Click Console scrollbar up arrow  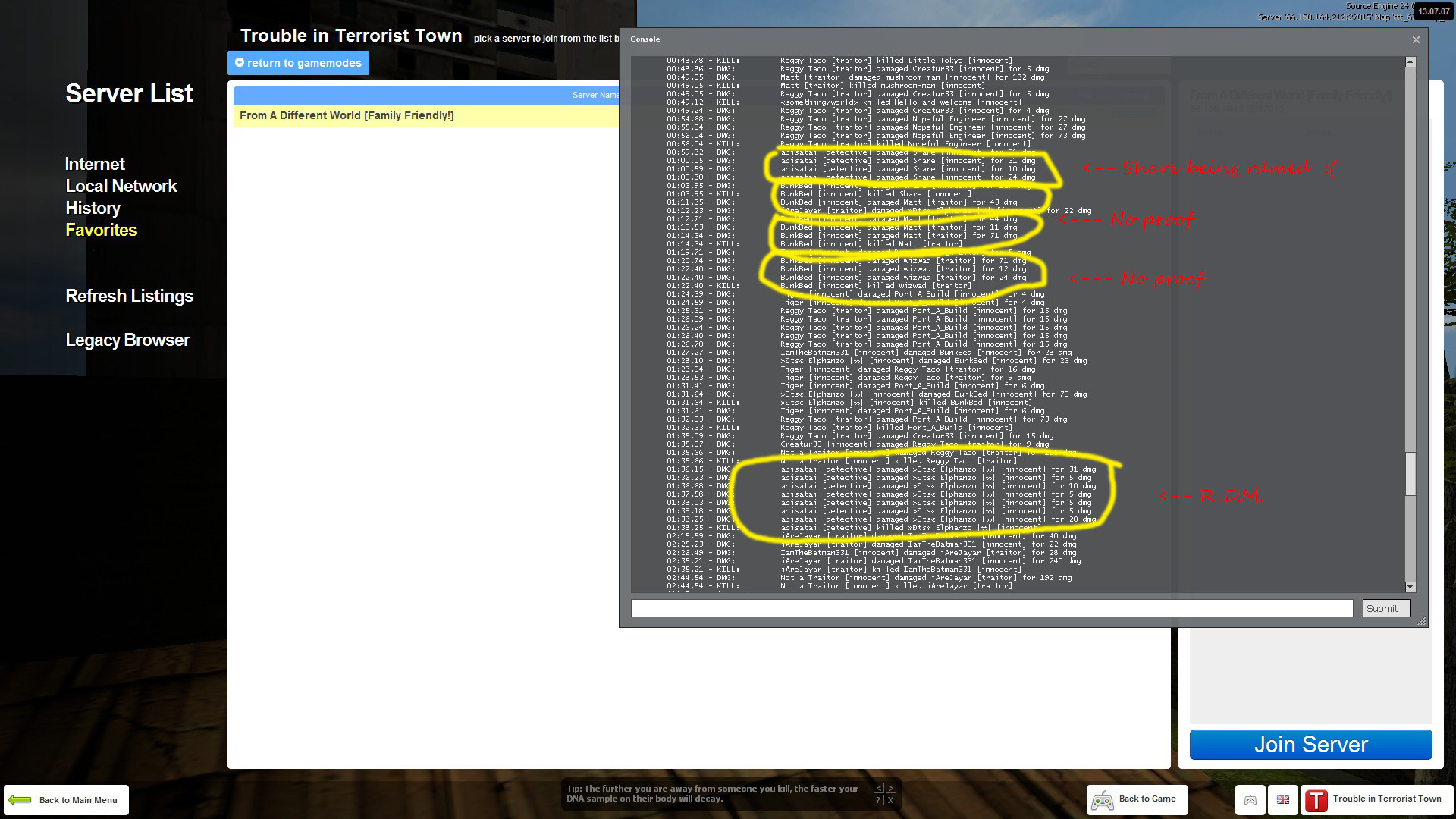click(x=1410, y=61)
